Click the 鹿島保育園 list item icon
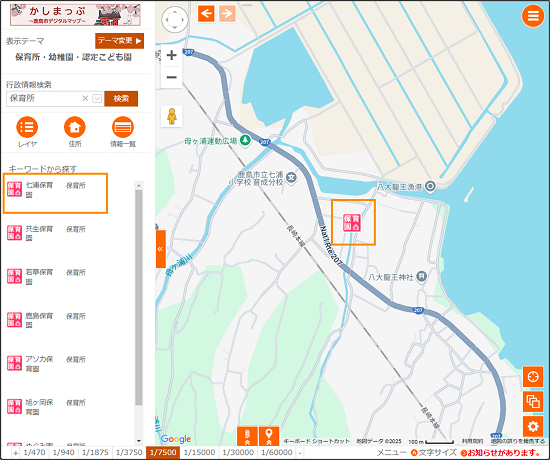The height and width of the screenshot is (460, 550). pos(14,320)
